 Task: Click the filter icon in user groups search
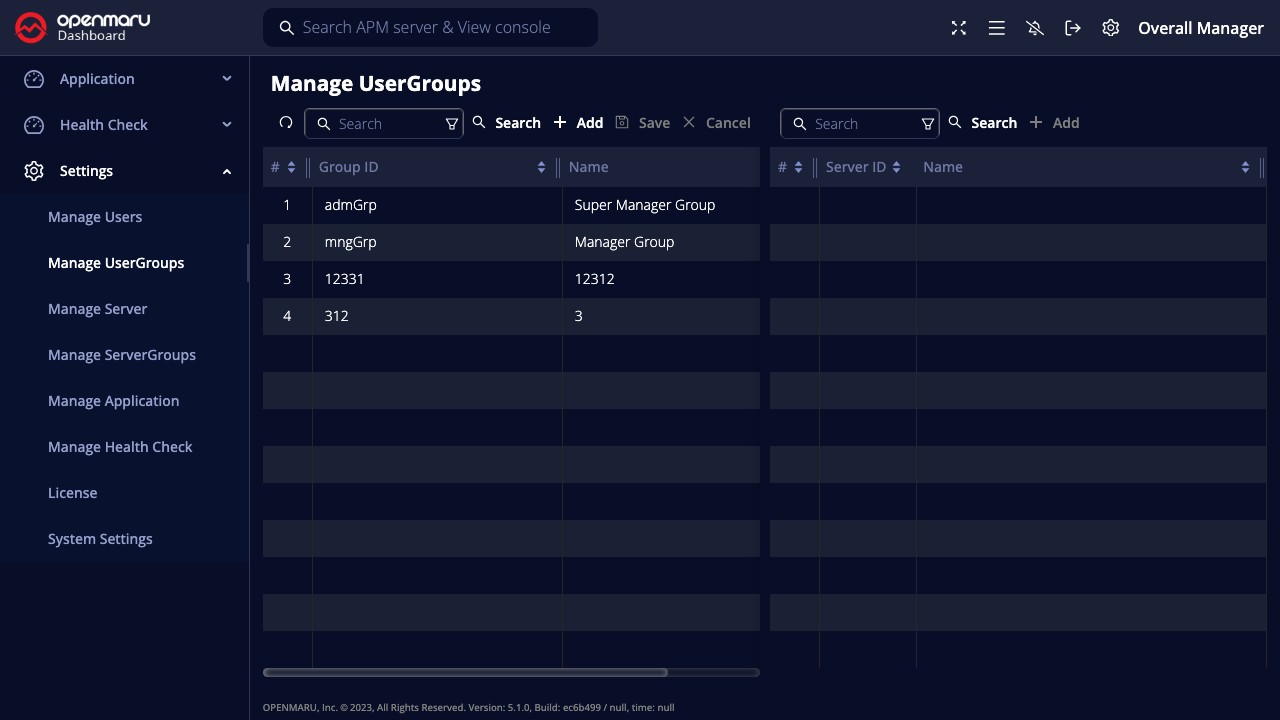coord(451,124)
